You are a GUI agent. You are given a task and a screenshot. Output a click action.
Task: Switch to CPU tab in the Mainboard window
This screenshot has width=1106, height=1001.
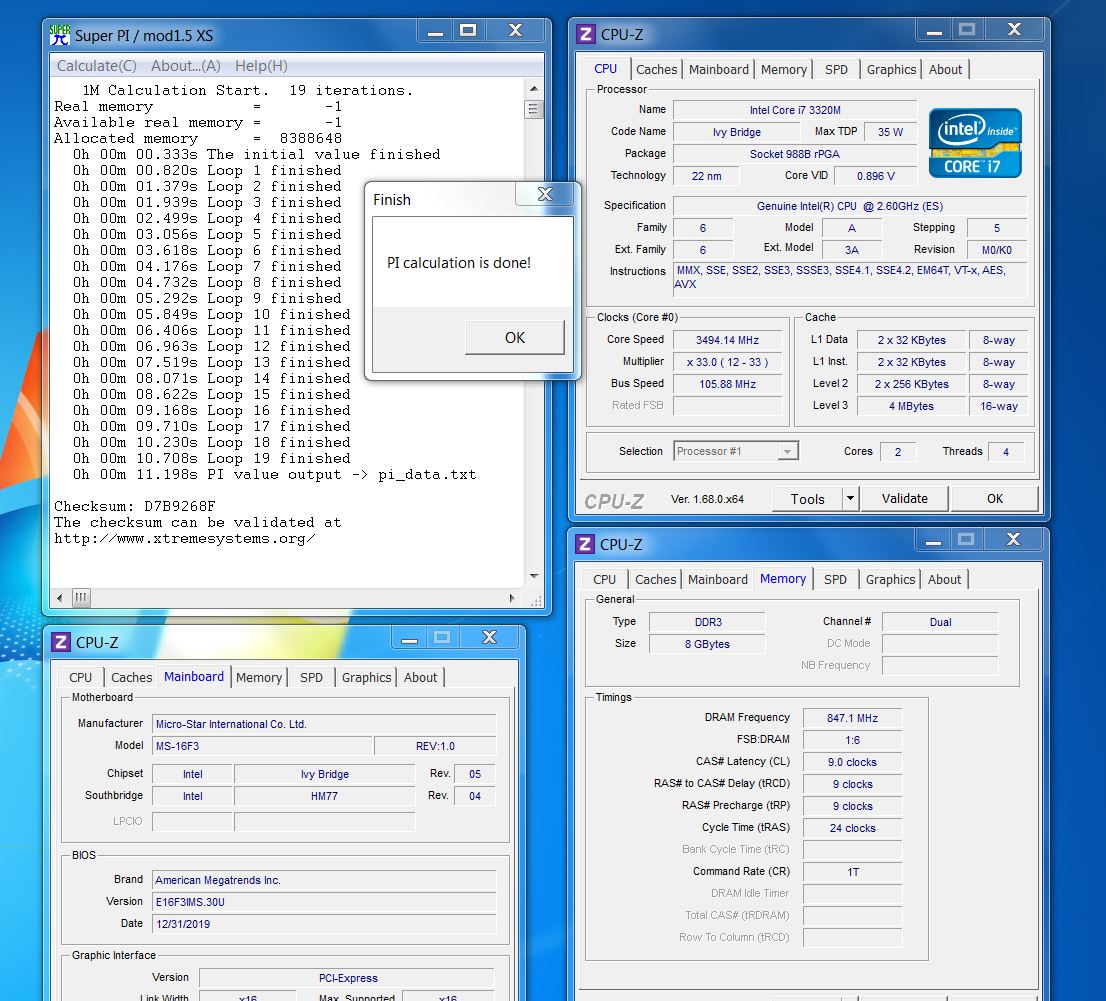click(80, 677)
